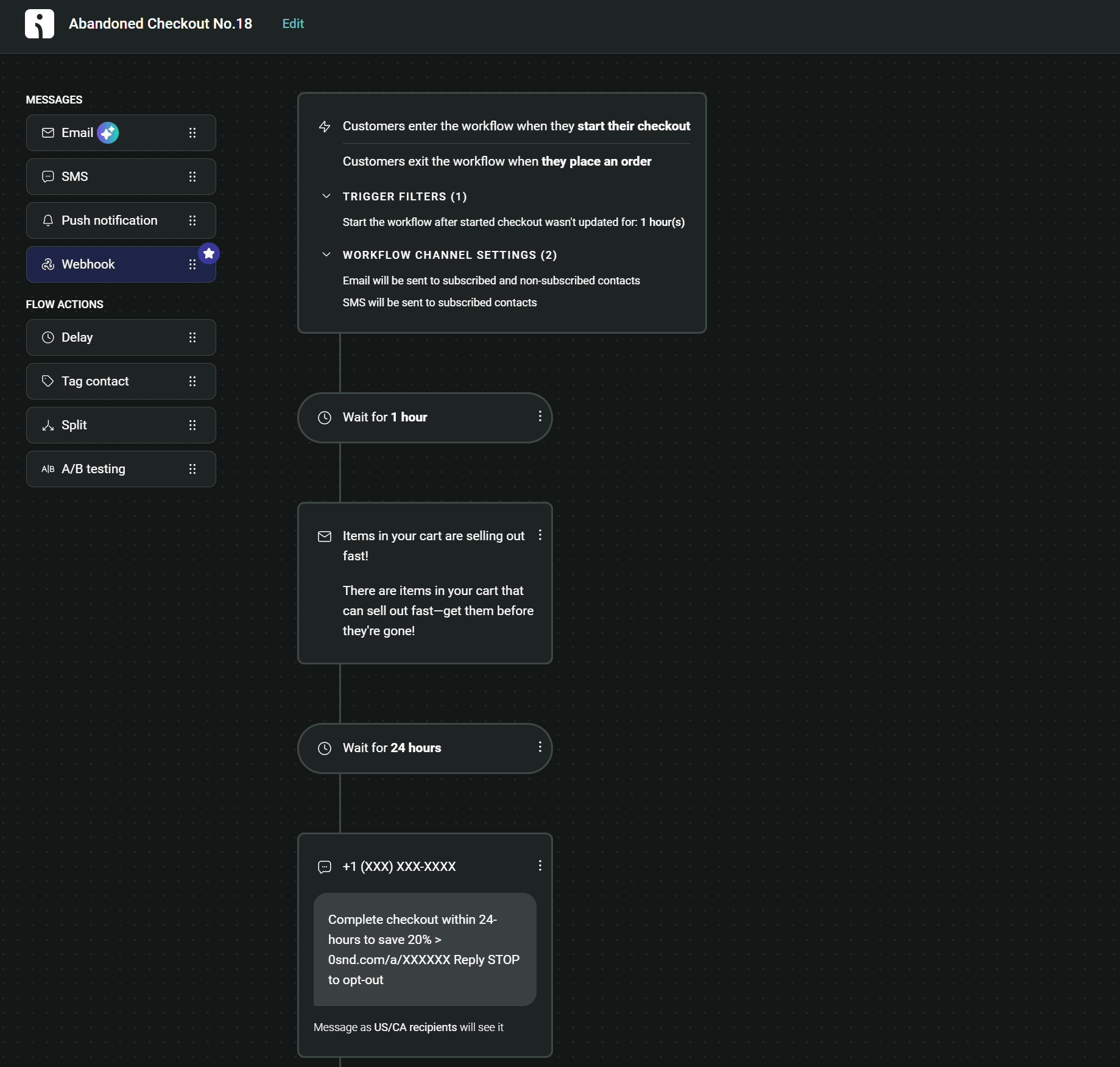Click chat icon in the SMS node
The width and height of the screenshot is (1120, 1067).
325,867
